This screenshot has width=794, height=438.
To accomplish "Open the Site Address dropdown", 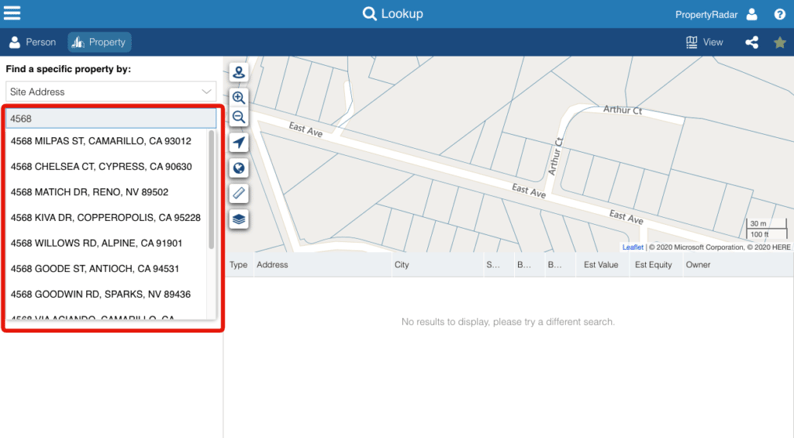I will 111,92.
